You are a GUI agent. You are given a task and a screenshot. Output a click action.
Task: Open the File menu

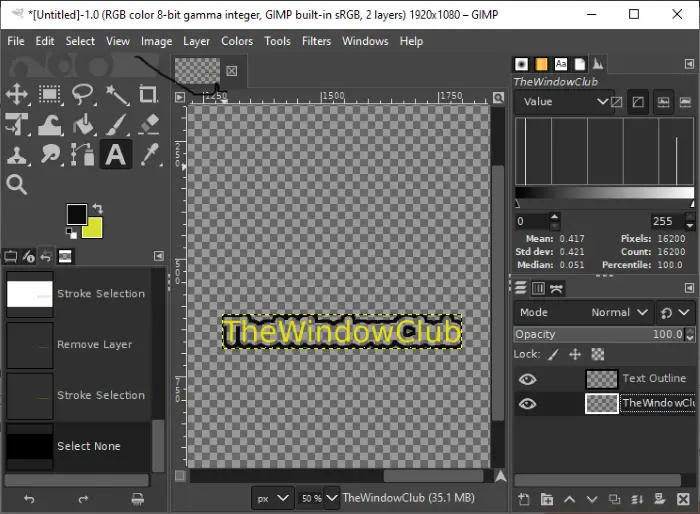(16, 41)
